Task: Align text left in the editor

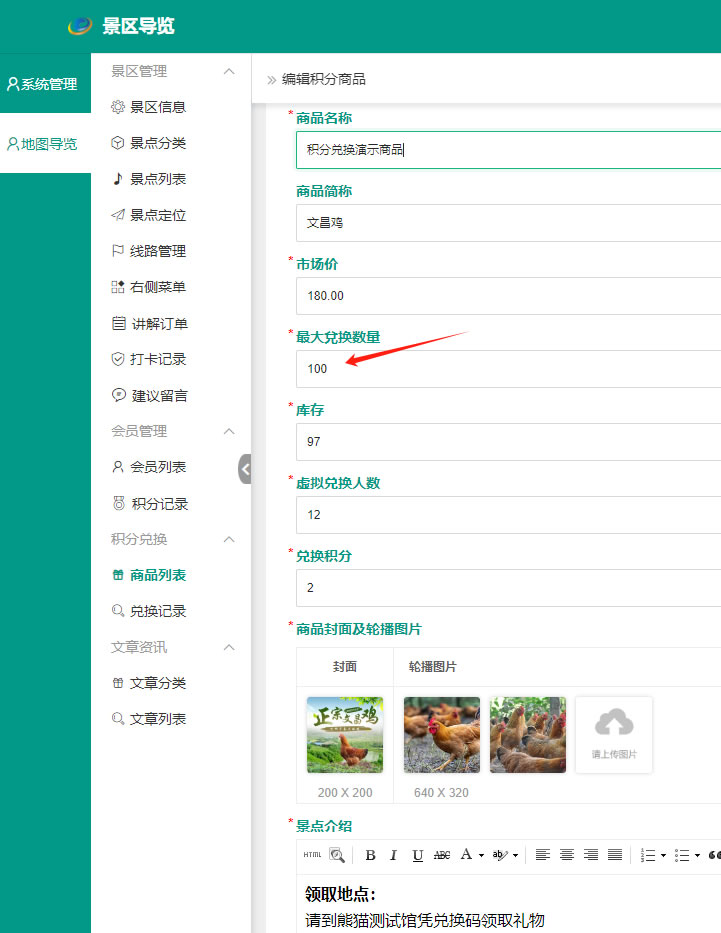Action: (543, 855)
